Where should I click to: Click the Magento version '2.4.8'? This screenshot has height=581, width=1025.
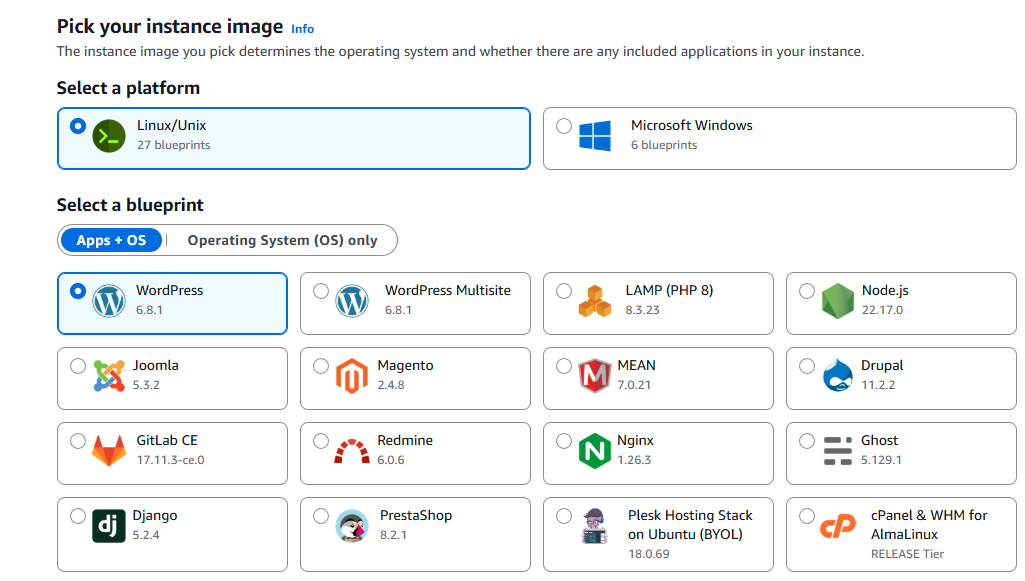click(391, 385)
